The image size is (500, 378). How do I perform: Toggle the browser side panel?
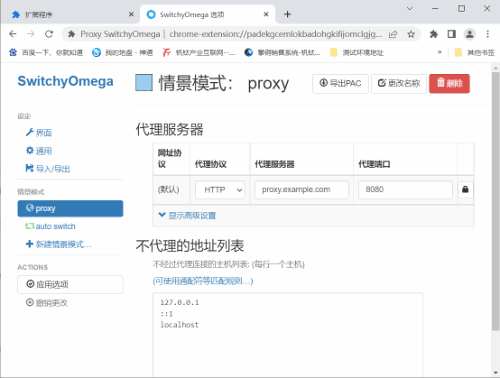click(x=452, y=34)
